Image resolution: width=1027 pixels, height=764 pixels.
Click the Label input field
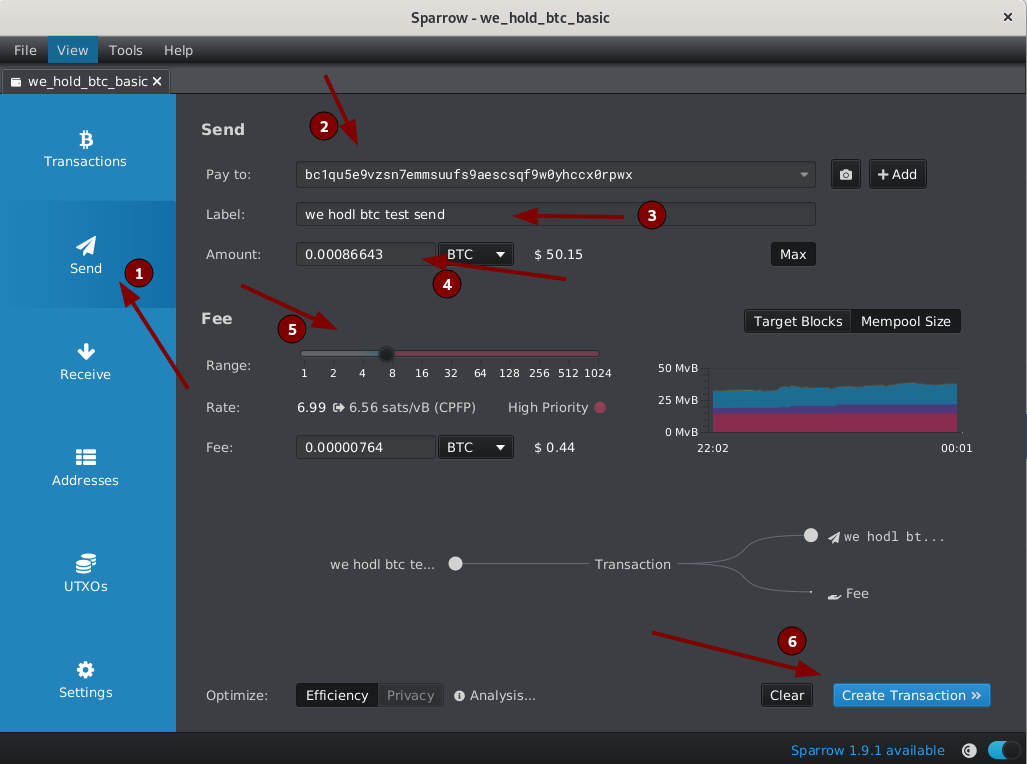tap(555, 214)
